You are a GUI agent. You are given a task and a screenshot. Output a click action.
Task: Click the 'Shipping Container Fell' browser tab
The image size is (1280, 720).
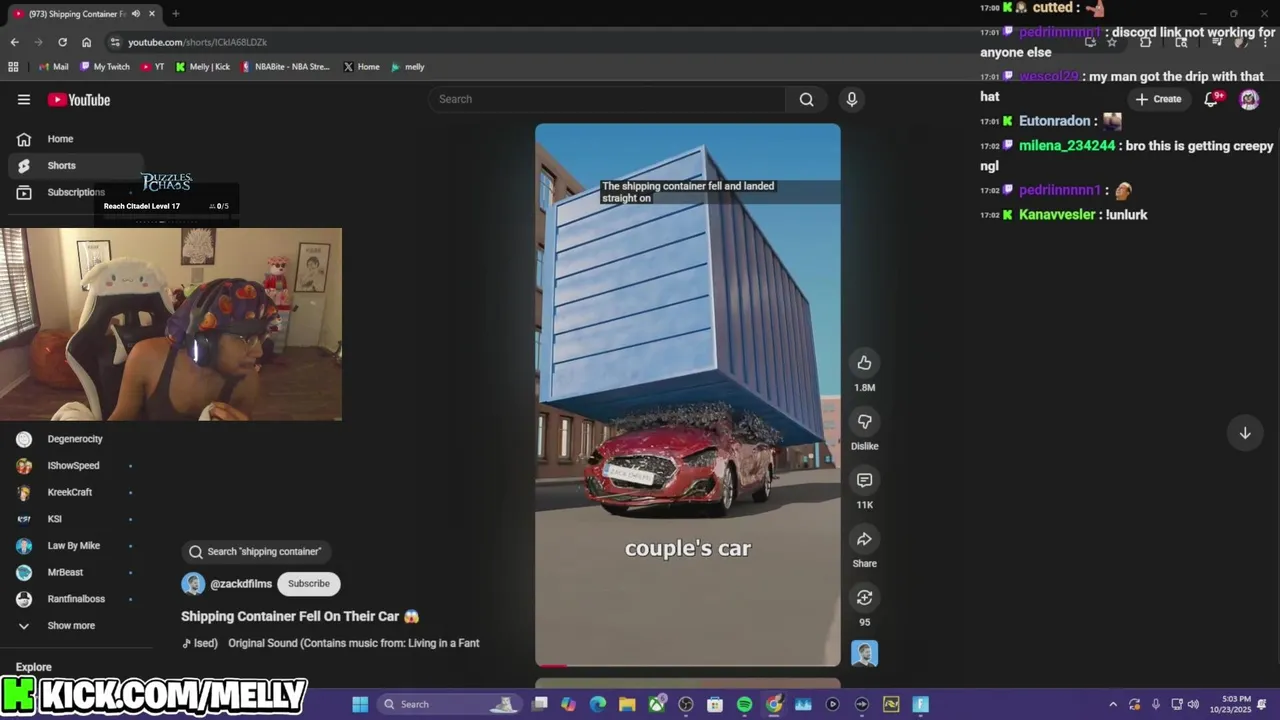[x=85, y=14]
